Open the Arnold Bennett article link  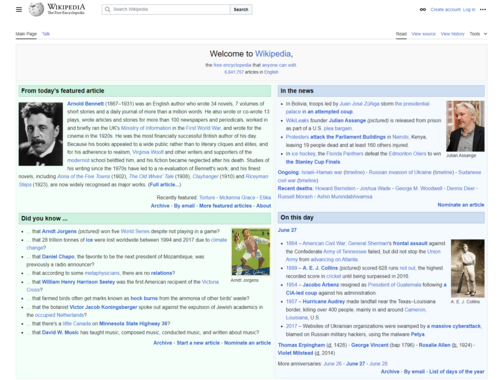click(x=85, y=104)
